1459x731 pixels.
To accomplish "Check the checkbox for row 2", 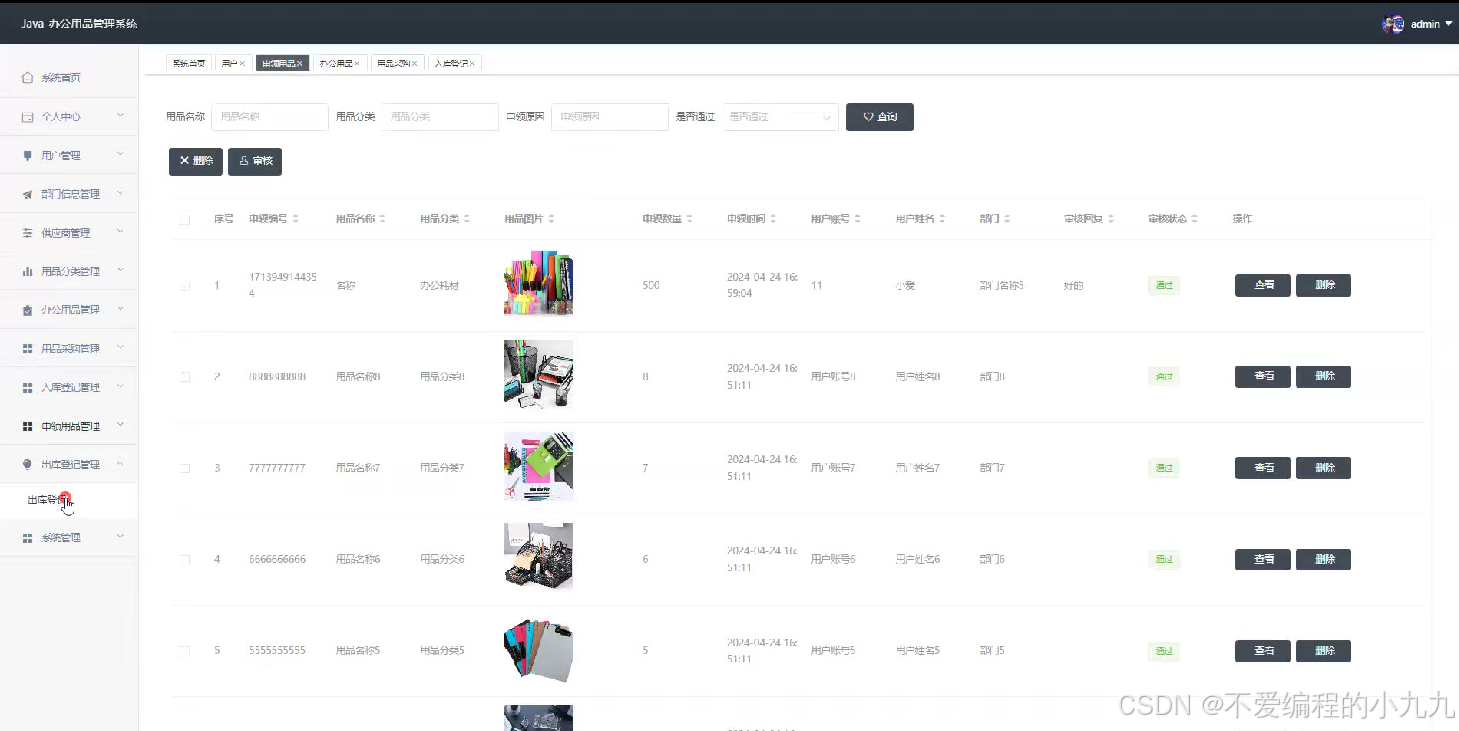I will 185,377.
